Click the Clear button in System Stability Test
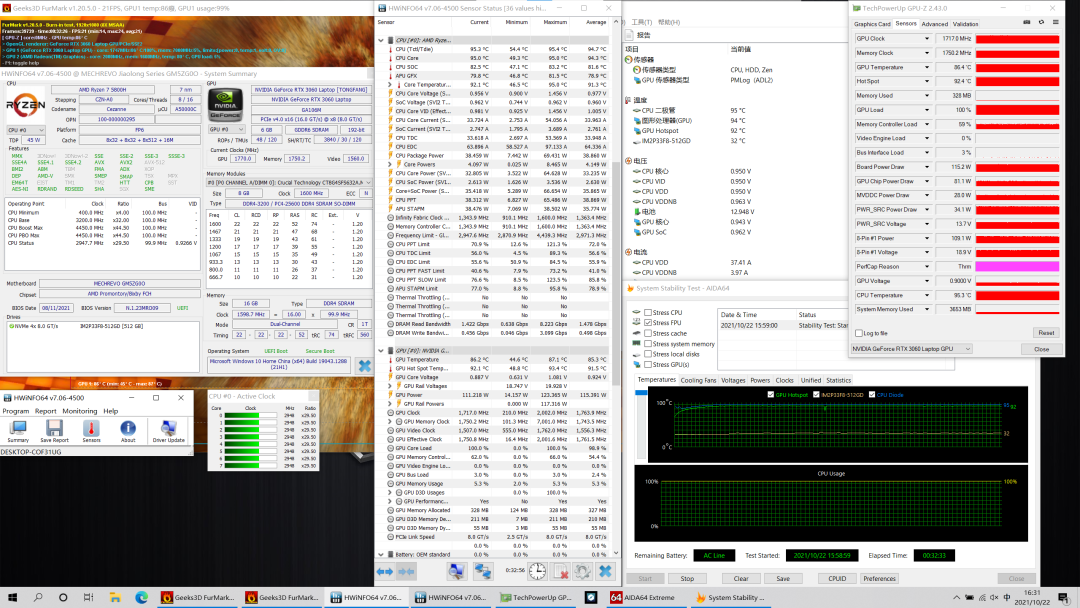 pos(741,578)
